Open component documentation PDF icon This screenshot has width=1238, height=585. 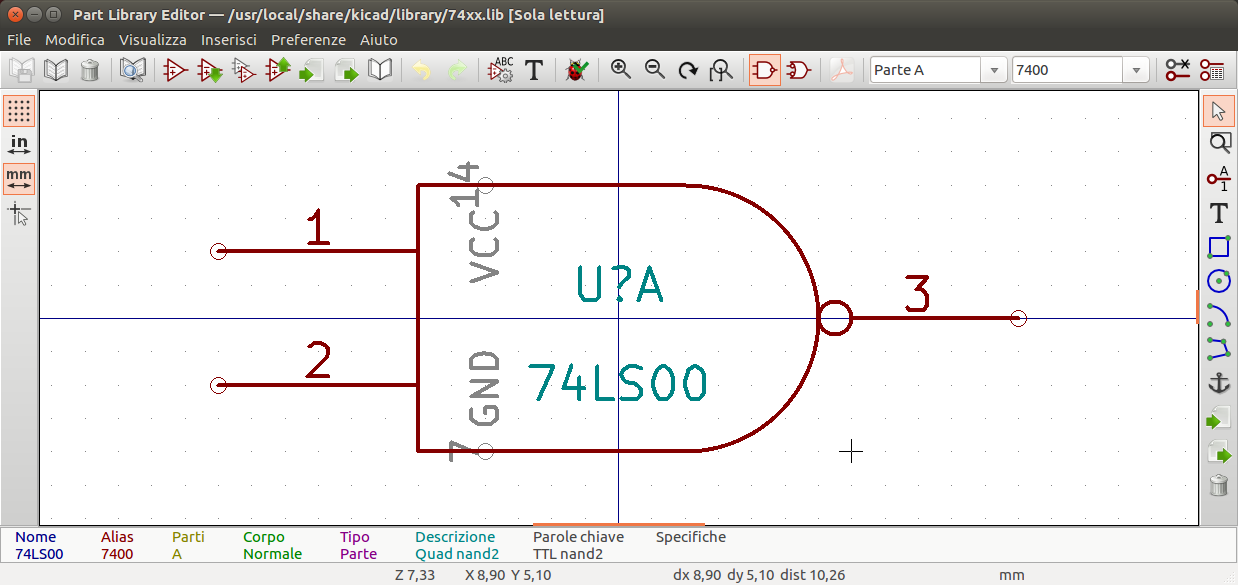pos(842,70)
